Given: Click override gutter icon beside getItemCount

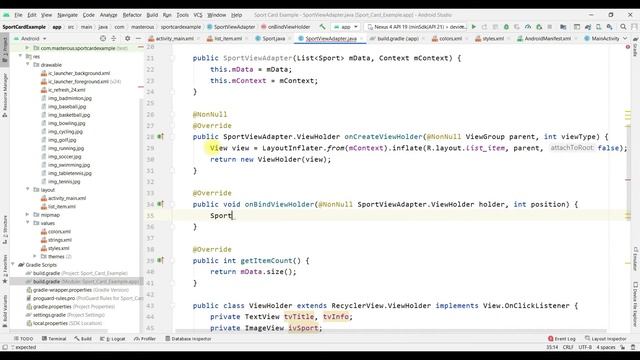Looking at the screenshot, I should 160,260.
